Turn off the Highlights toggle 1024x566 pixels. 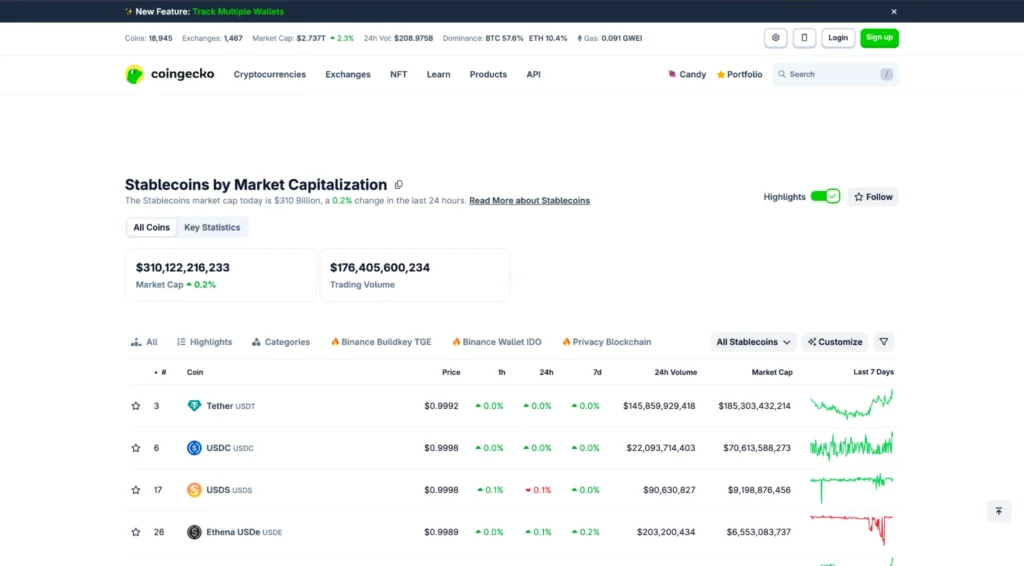825,197
